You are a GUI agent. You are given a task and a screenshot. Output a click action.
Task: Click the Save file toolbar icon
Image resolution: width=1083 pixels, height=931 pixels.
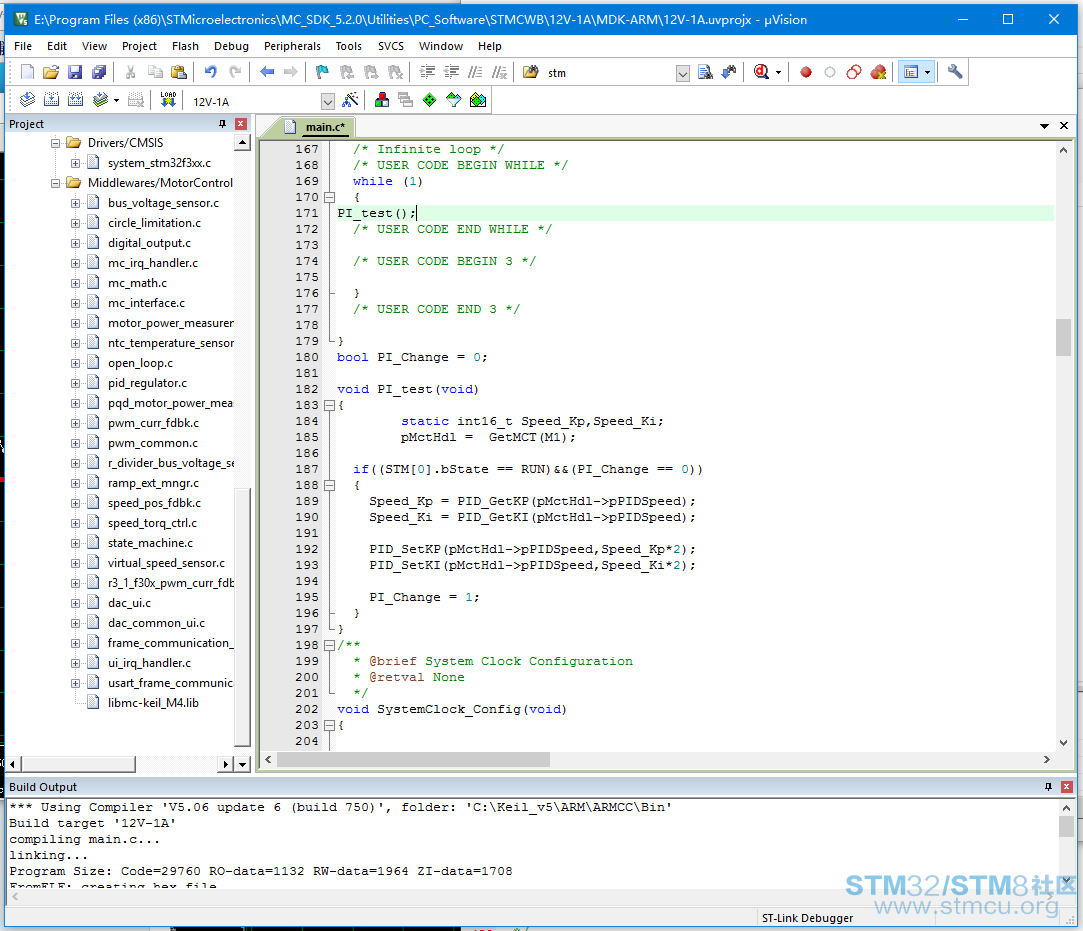75,72
